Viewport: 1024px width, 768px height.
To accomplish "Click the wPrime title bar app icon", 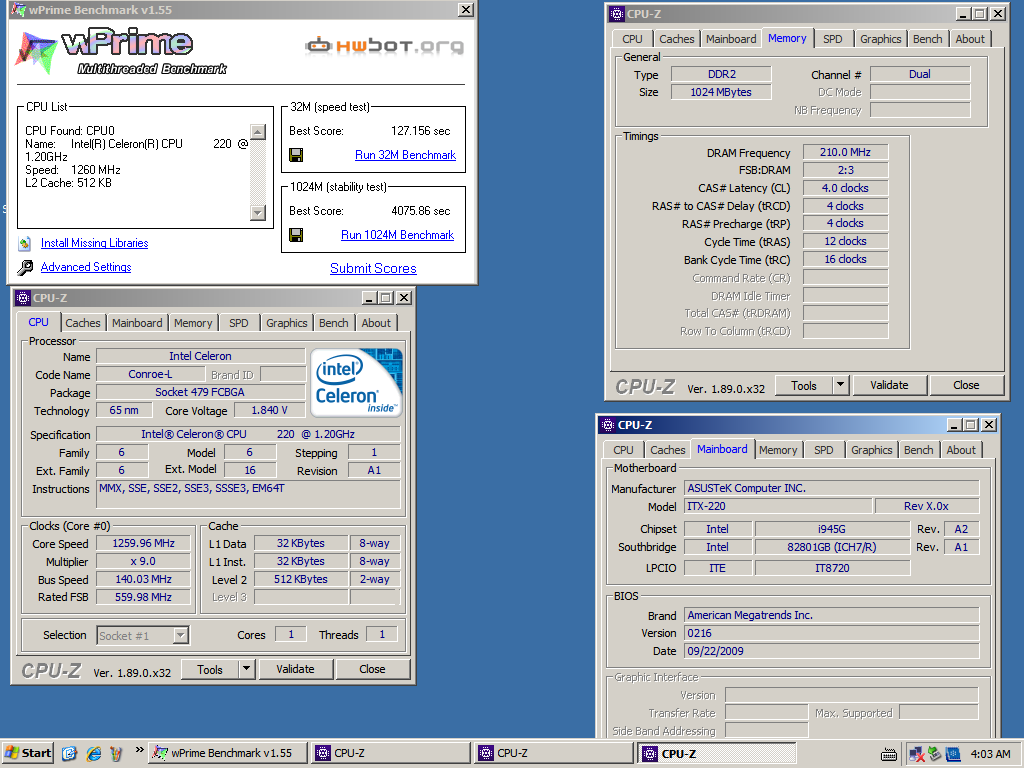I will coord(18,10).
